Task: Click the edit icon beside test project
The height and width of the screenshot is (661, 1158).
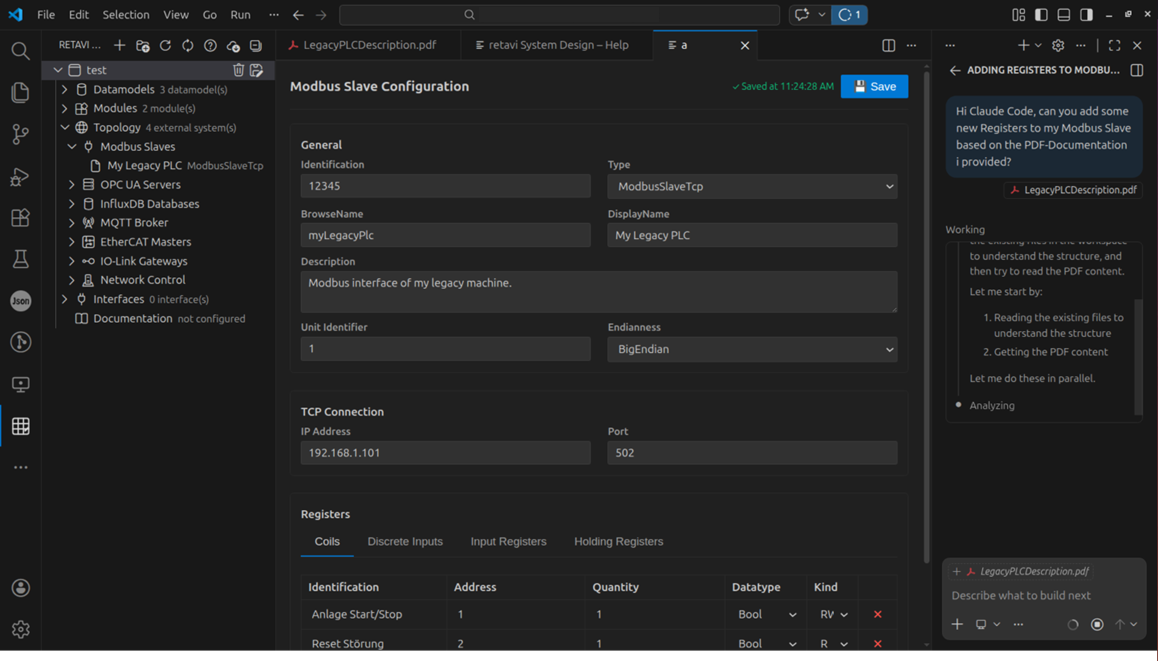Action: click(256, 70)
